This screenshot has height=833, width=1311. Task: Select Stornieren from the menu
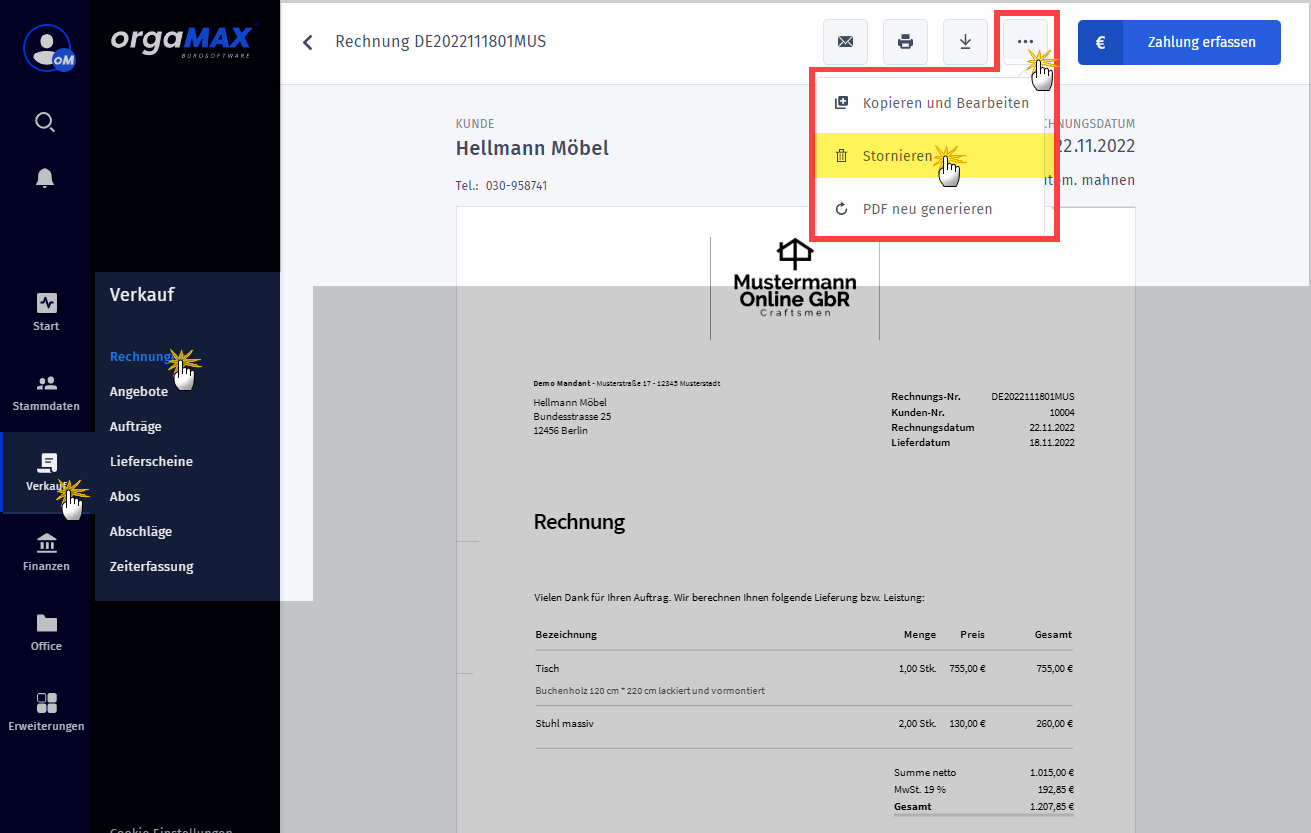[930, 156]
